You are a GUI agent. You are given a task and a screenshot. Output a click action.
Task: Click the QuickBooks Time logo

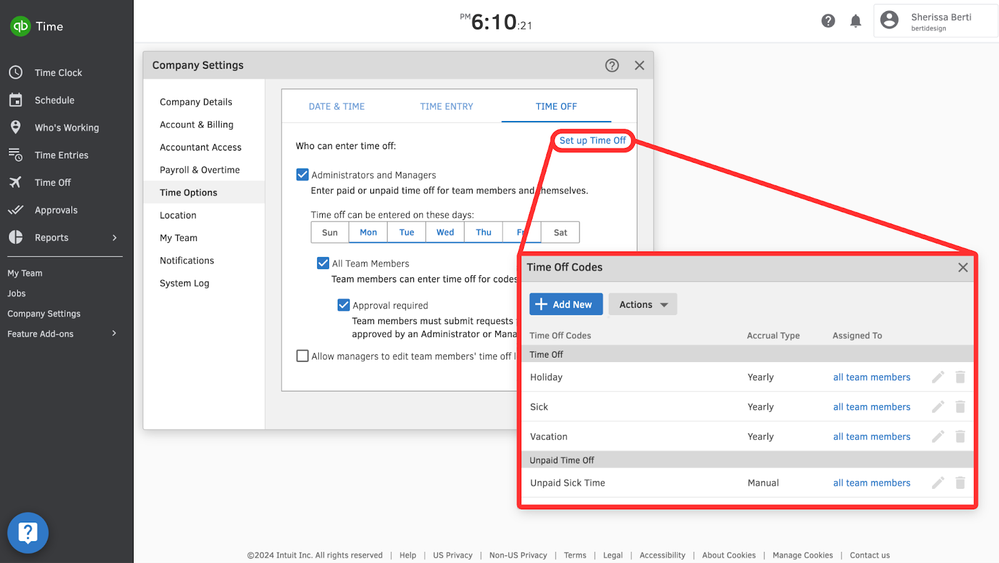point(36,26)
